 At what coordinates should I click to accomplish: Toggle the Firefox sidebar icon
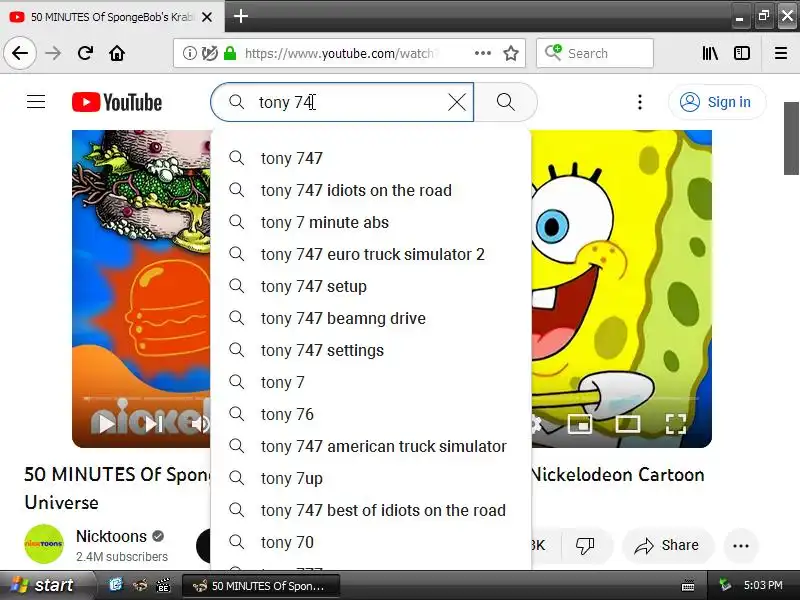(742, 53)
